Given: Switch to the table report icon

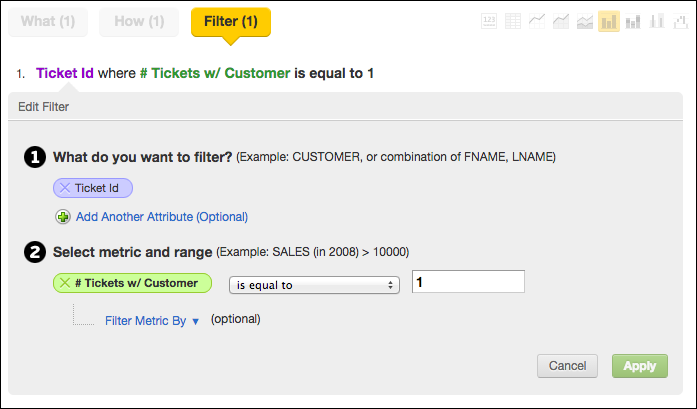Looking at the screenshot, I should tap(513, 21).
